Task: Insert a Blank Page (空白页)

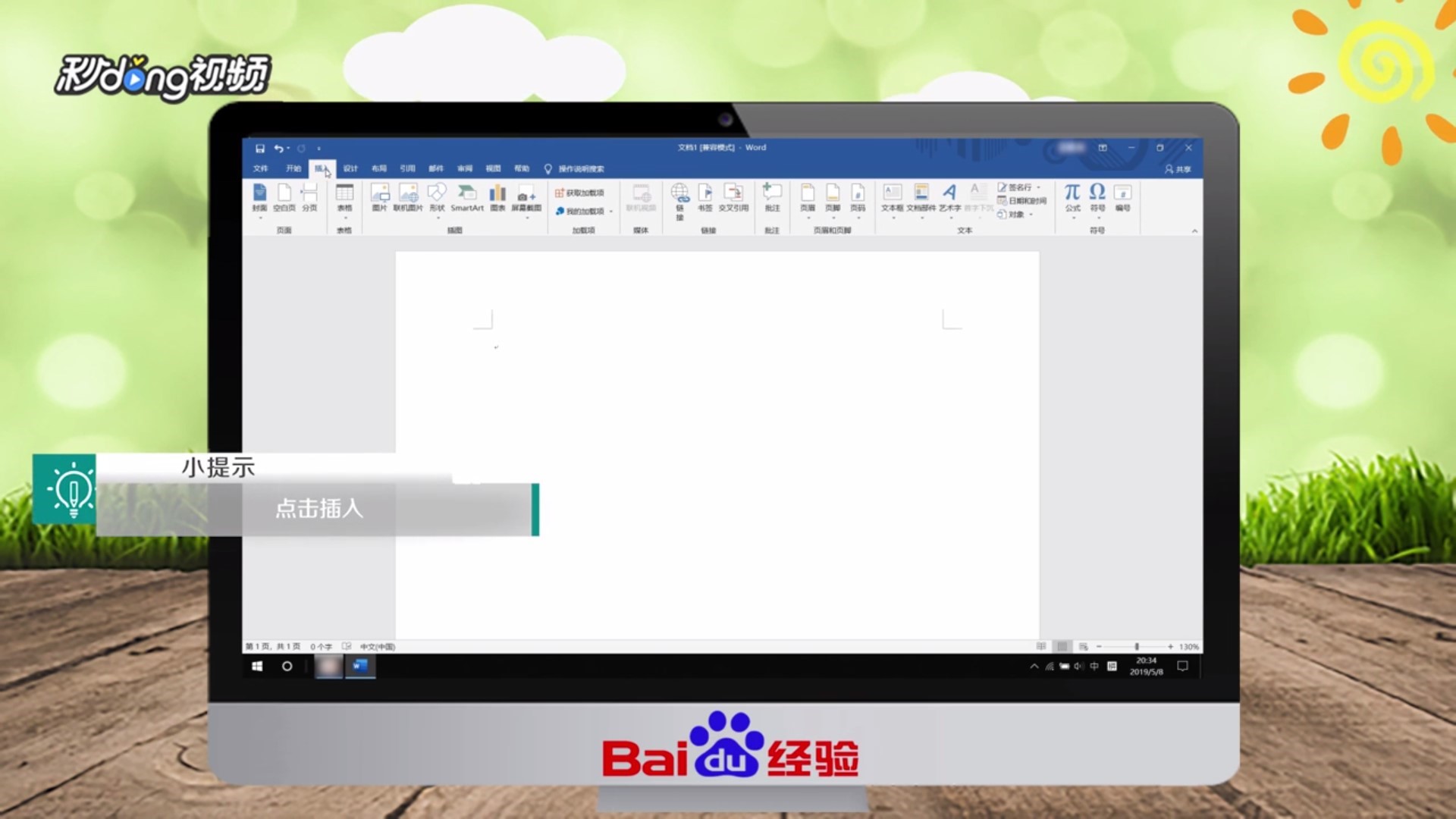Action: 284,197
